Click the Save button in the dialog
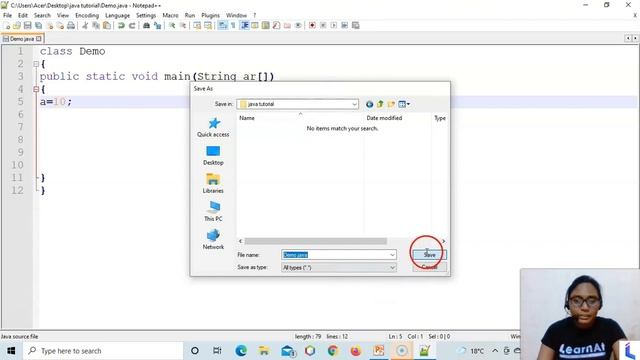The height and width of the screenshot is (360, 640). point(429,255)
